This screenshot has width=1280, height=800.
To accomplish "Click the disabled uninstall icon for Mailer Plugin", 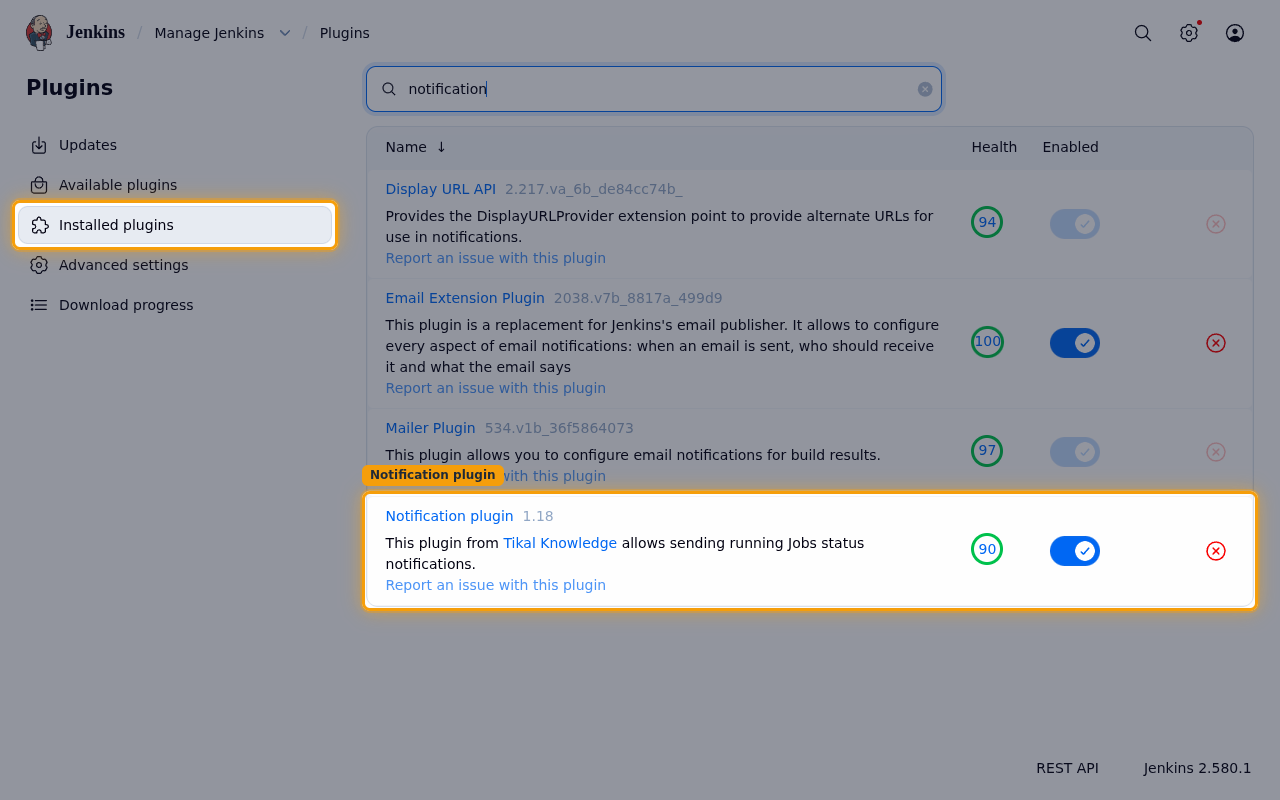I will point(1216,452).
